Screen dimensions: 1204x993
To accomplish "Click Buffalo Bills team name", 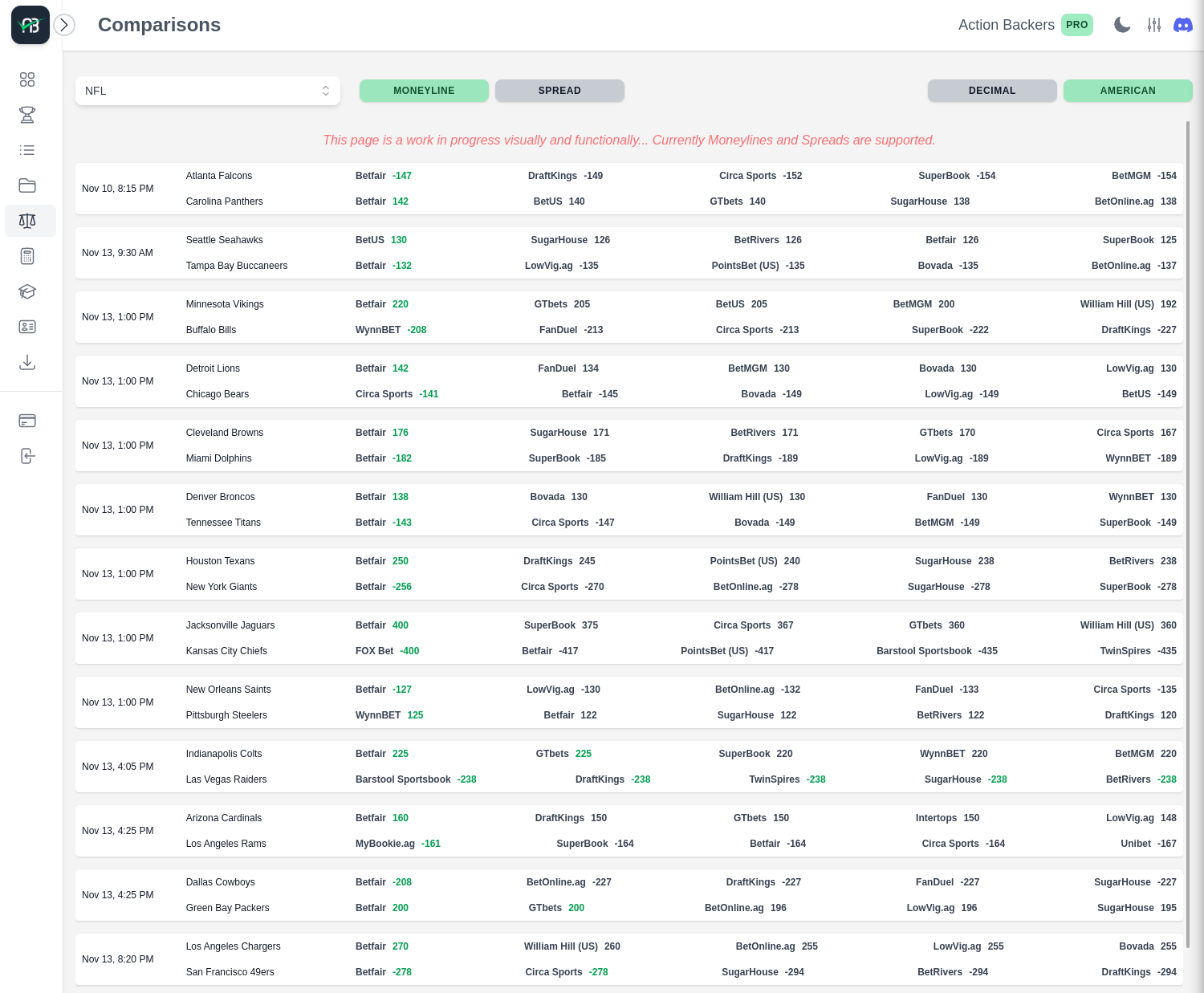I will [x=211, y=330].
